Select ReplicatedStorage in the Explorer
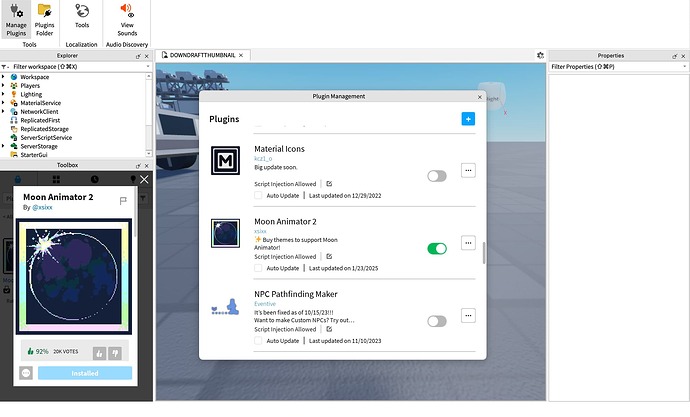 click(44, 129)
